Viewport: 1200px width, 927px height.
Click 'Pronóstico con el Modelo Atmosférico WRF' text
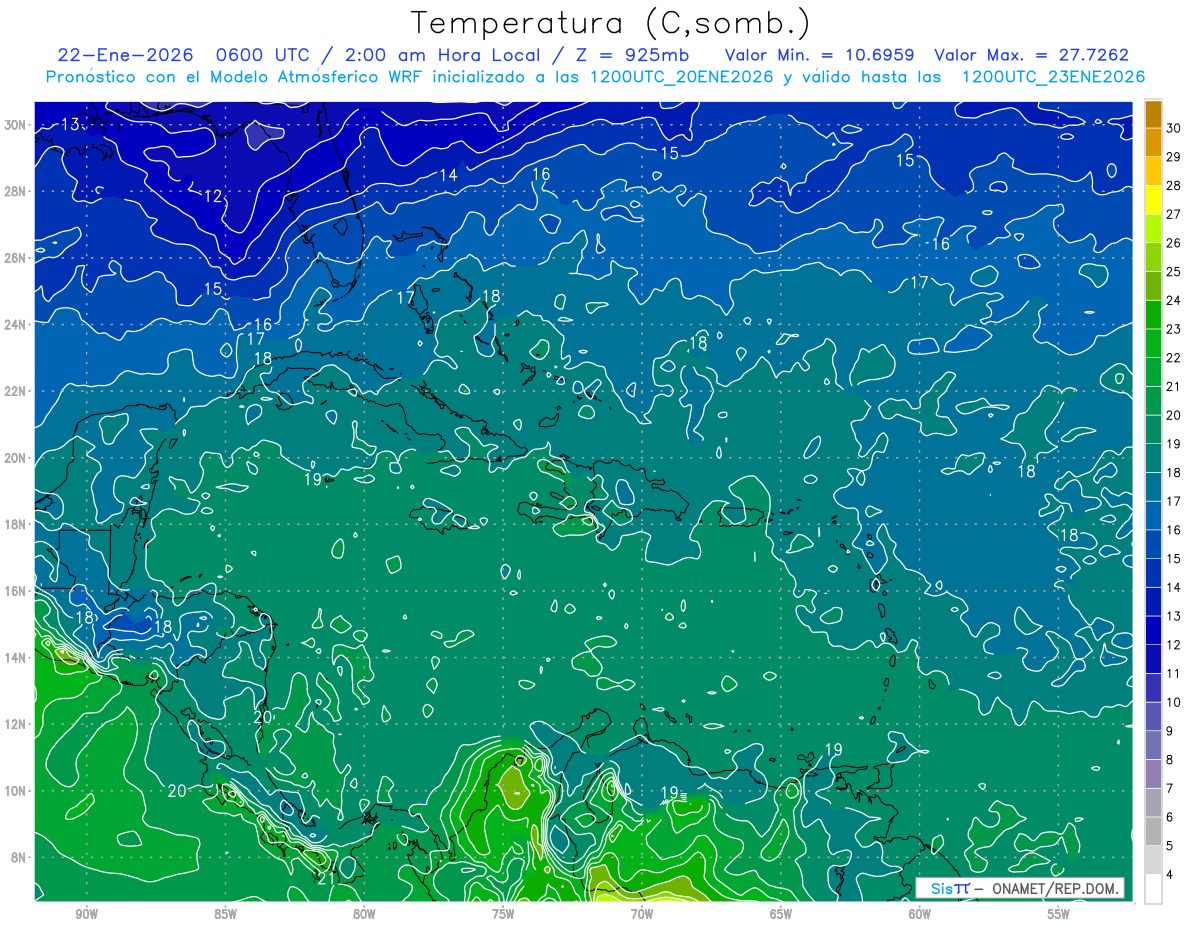(236, 77)
